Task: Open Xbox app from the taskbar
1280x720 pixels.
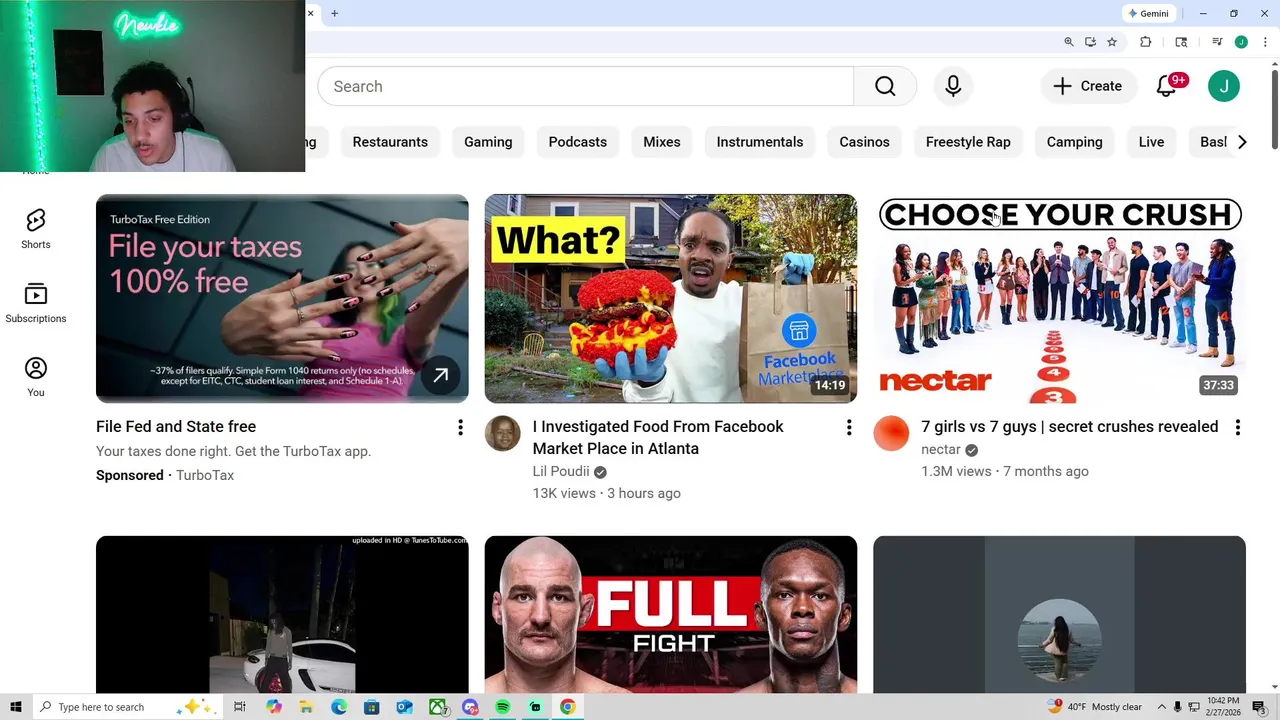Action: tap(437, 707)
